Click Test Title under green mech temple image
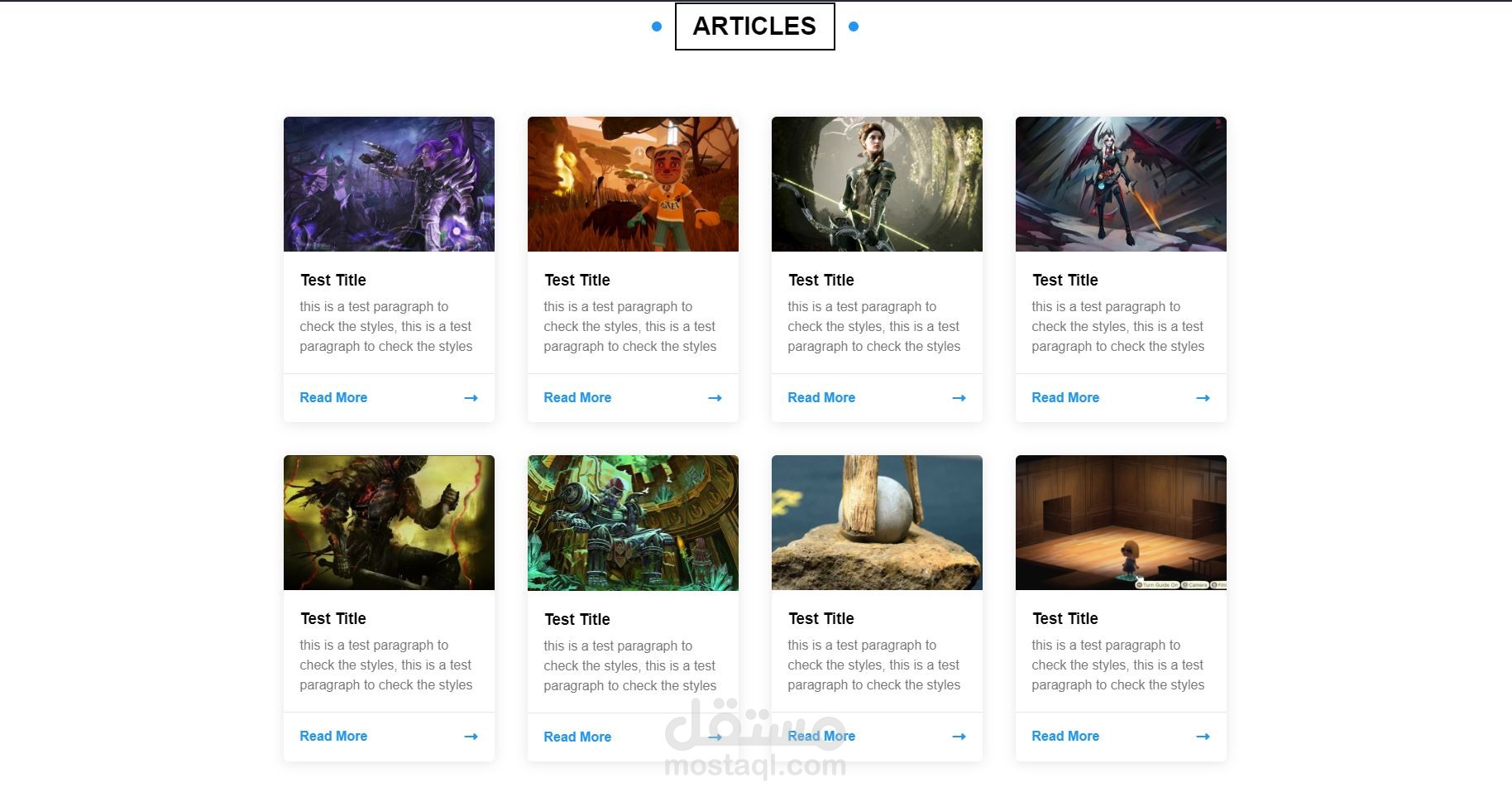 (x=577, y=619)
